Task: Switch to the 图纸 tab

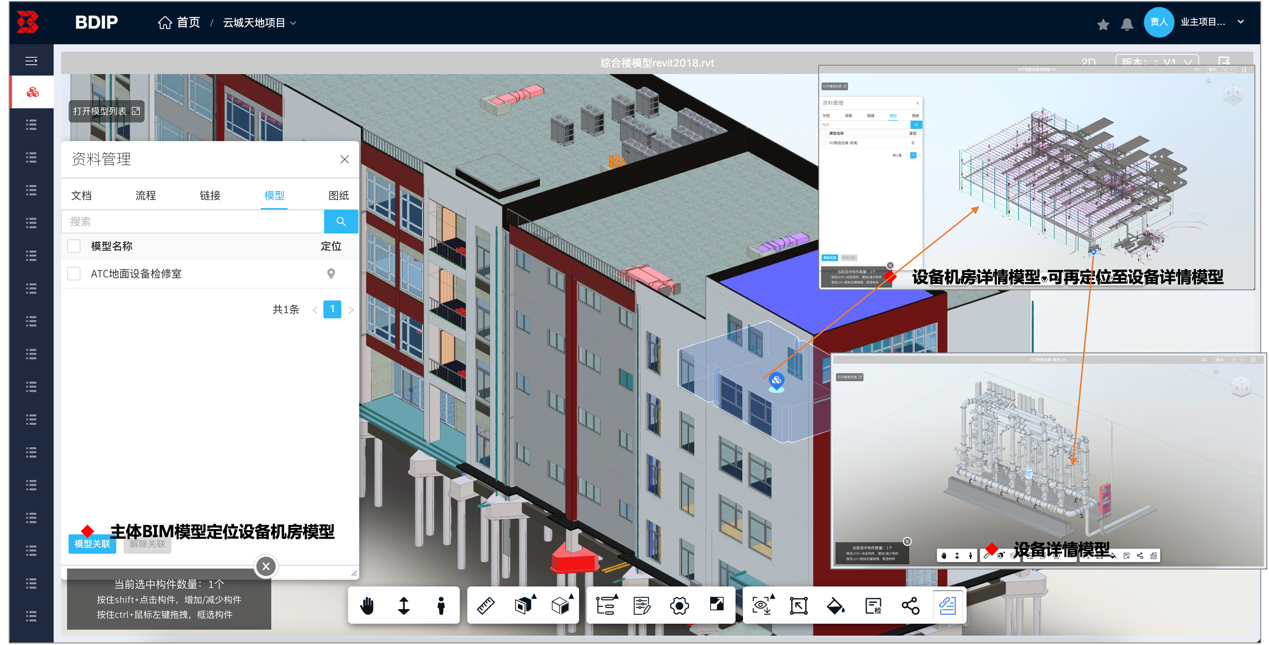Action: point(339,196)
